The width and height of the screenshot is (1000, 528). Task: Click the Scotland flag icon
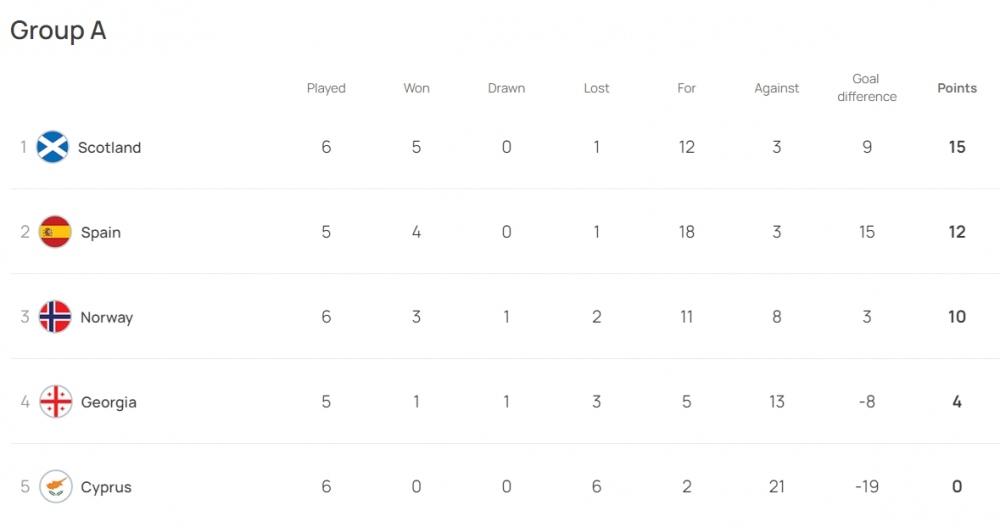point(53,147)
